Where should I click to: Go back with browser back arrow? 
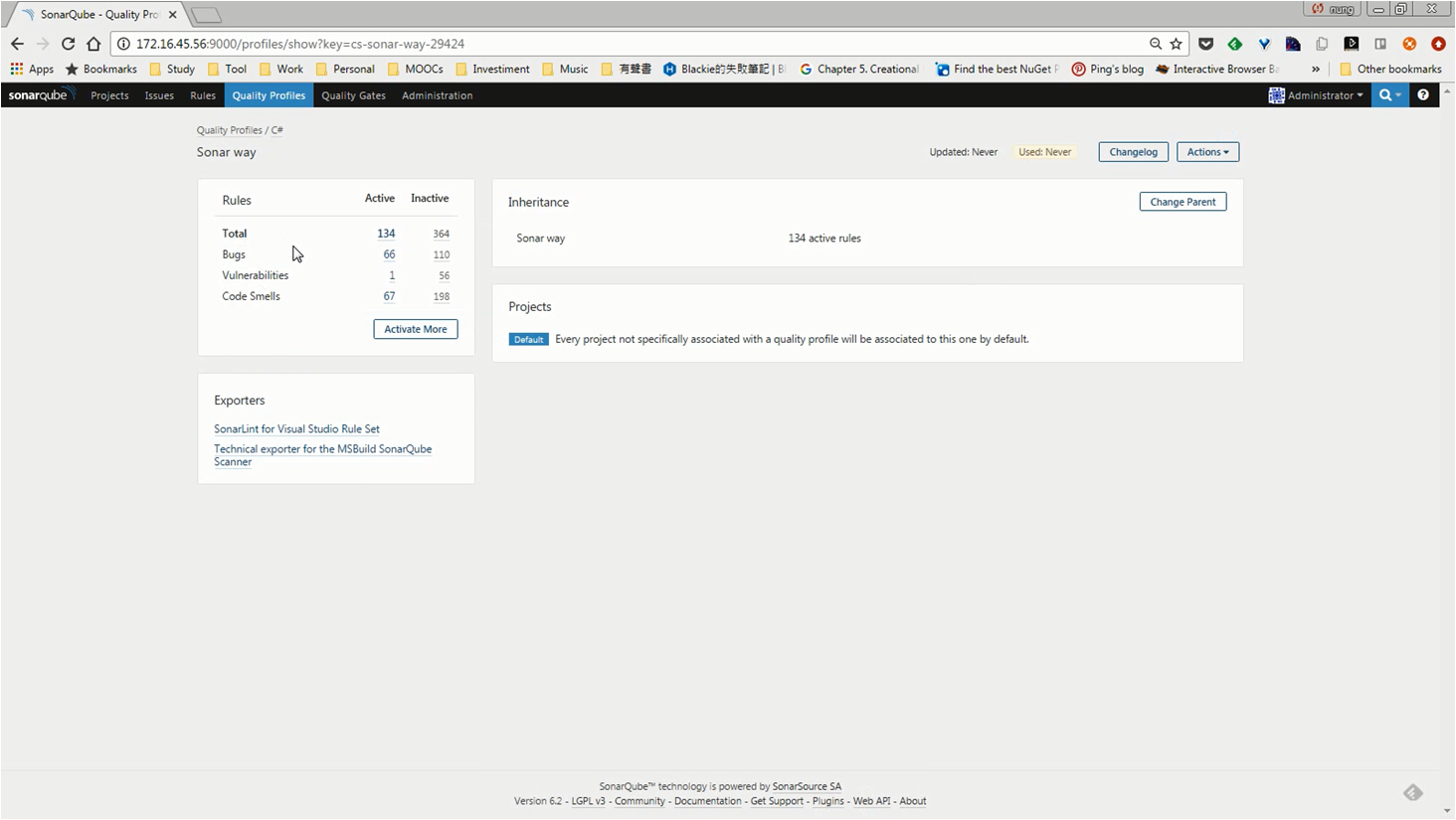pos(17,44)
